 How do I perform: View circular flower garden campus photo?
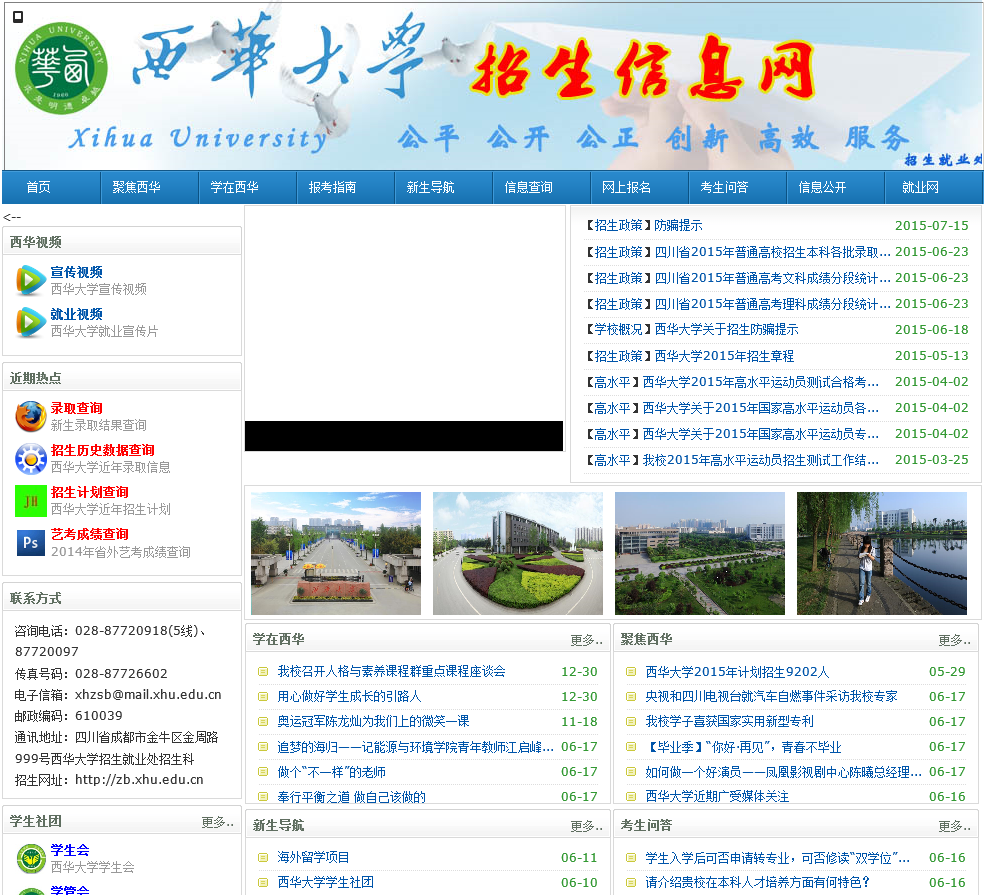click(x=518, y=553)
